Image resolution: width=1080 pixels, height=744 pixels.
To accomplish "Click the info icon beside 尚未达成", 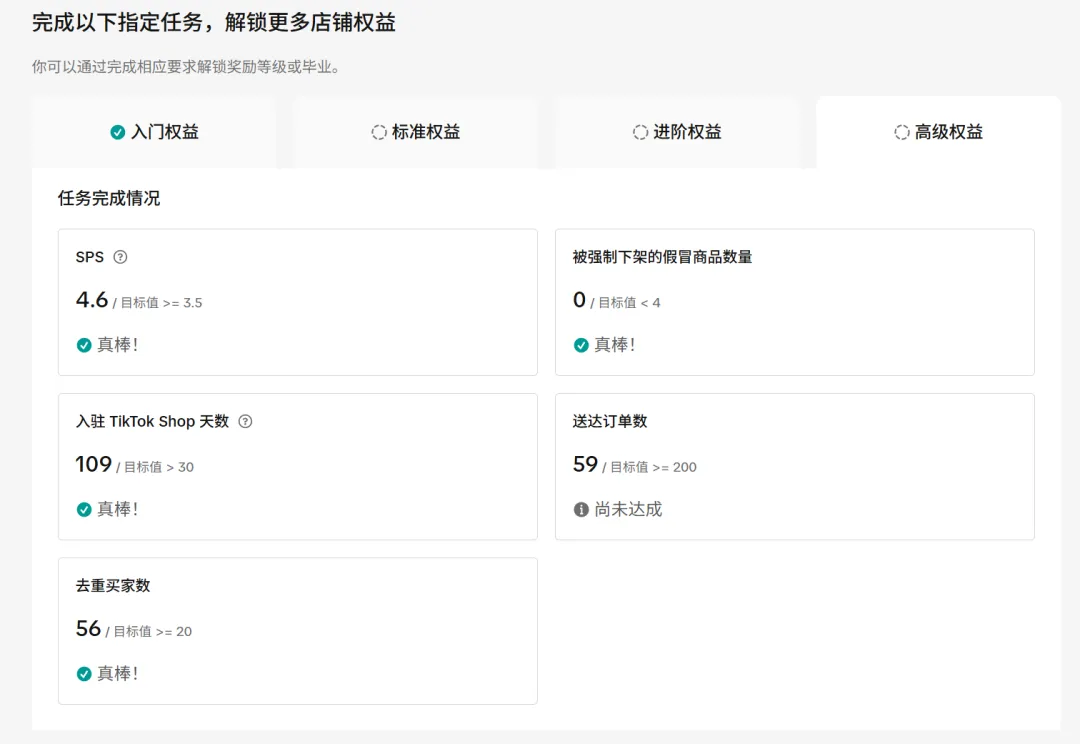I will [x=581, y=510].
